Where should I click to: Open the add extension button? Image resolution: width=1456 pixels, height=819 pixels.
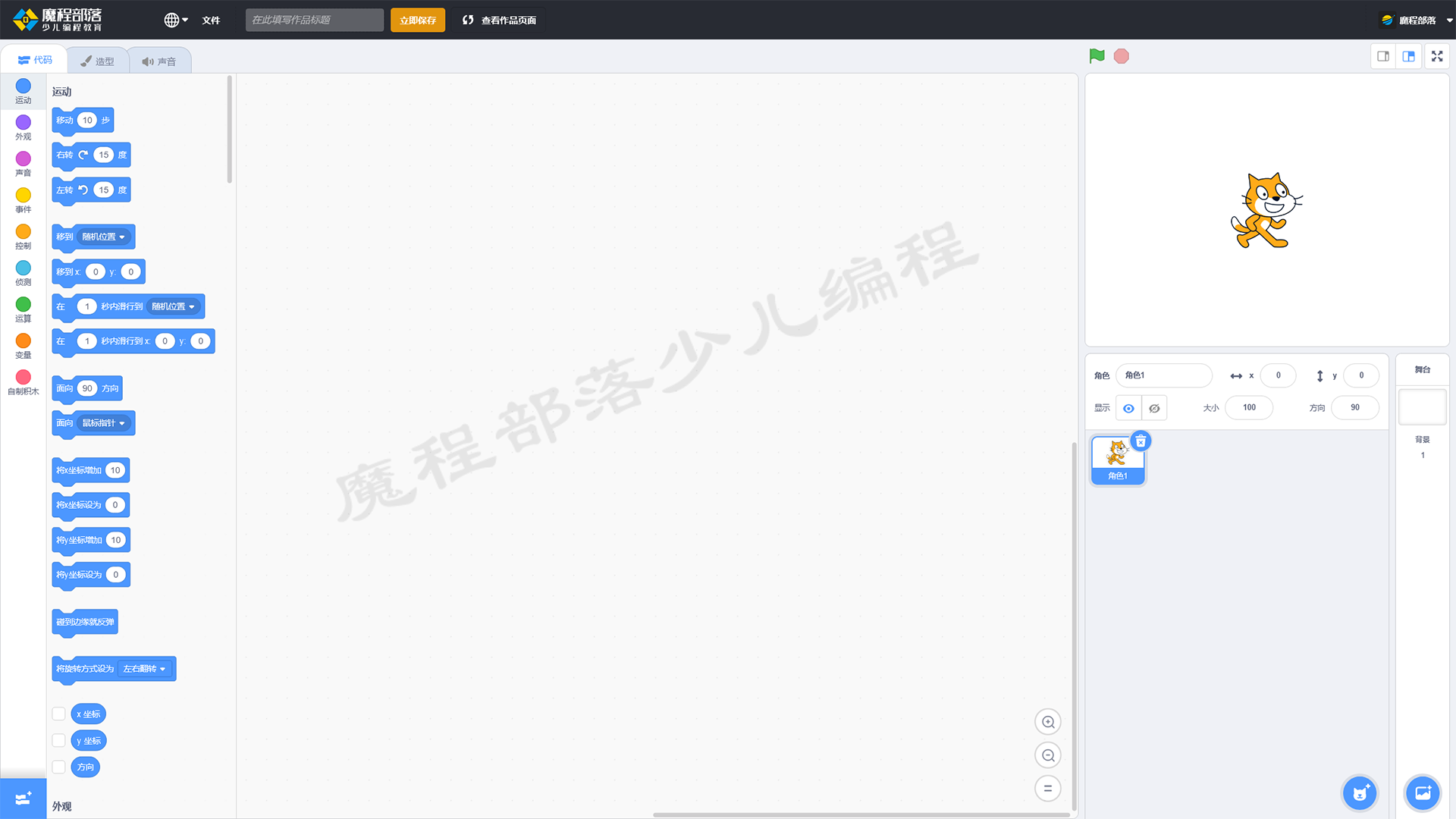(24, 799)
